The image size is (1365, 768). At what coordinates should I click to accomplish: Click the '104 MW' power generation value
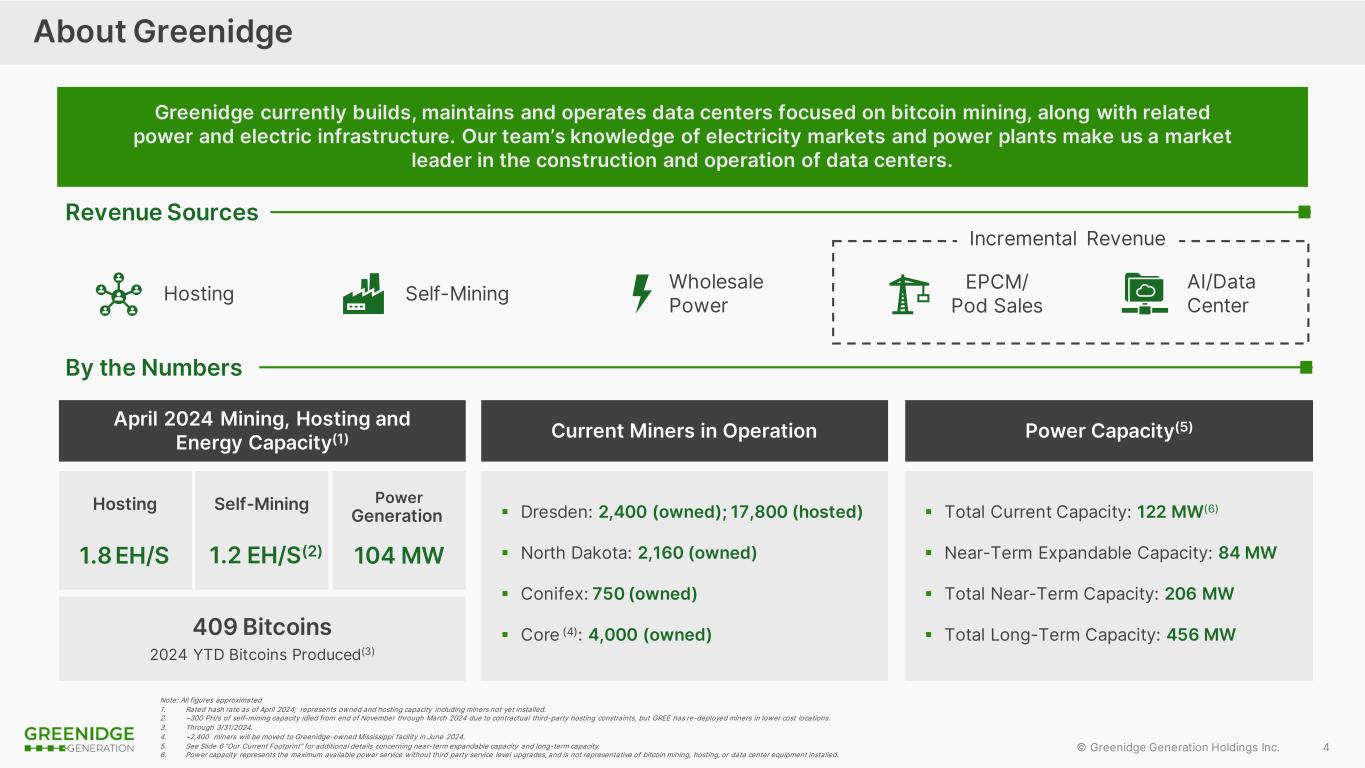[x=399, y=556]
